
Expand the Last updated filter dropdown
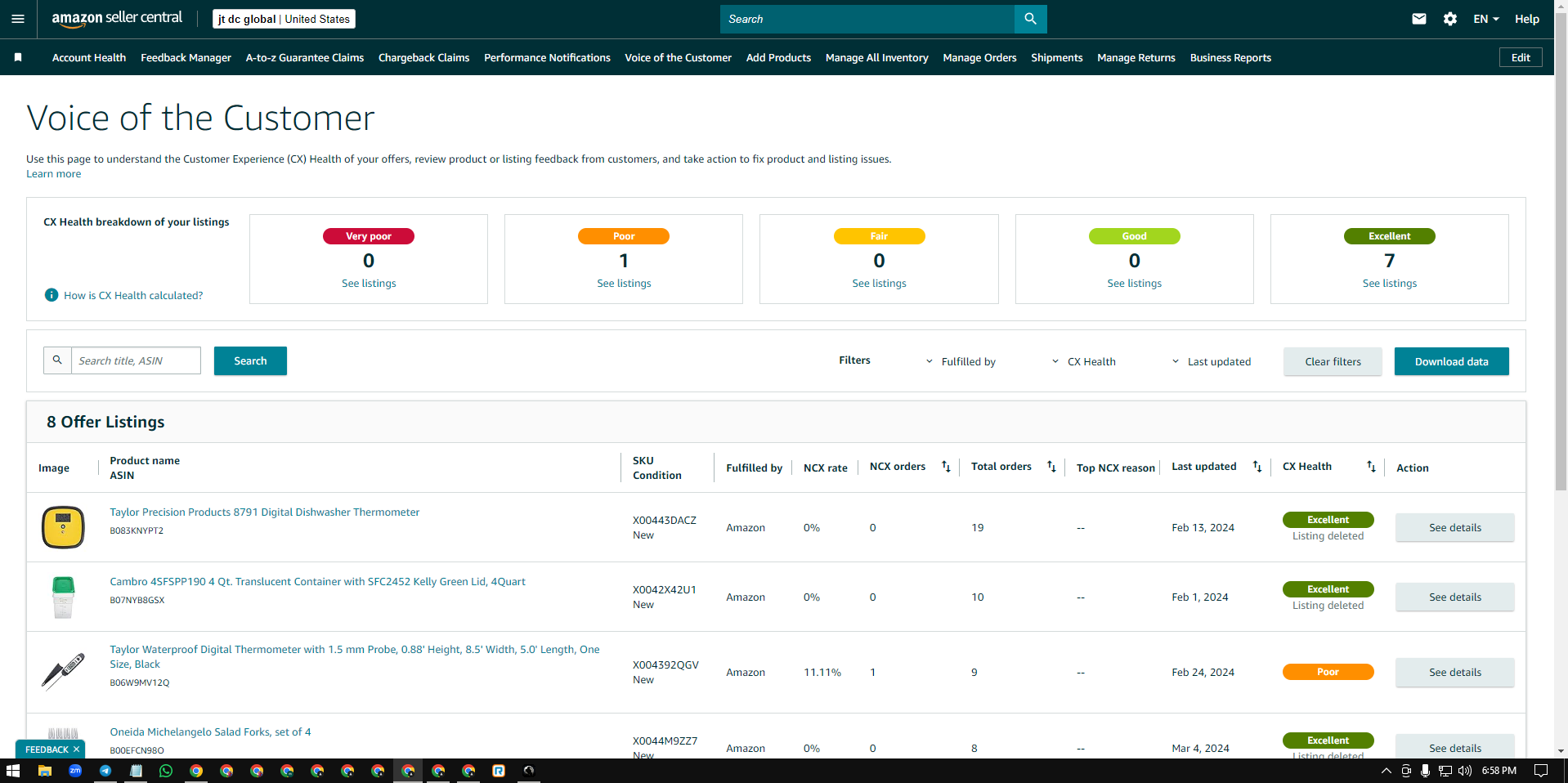1211,361
